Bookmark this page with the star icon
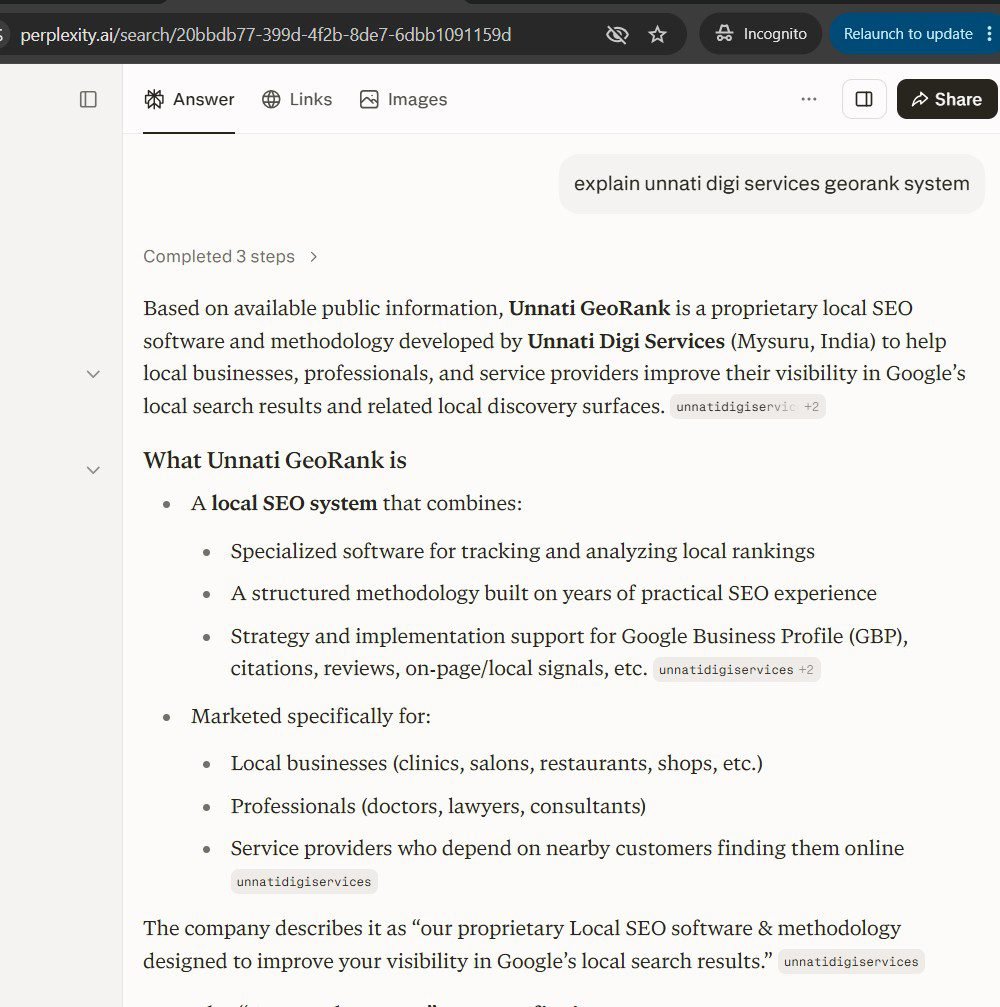Viewport: 1000px width, 1007px height. click(x=657, y=34)
